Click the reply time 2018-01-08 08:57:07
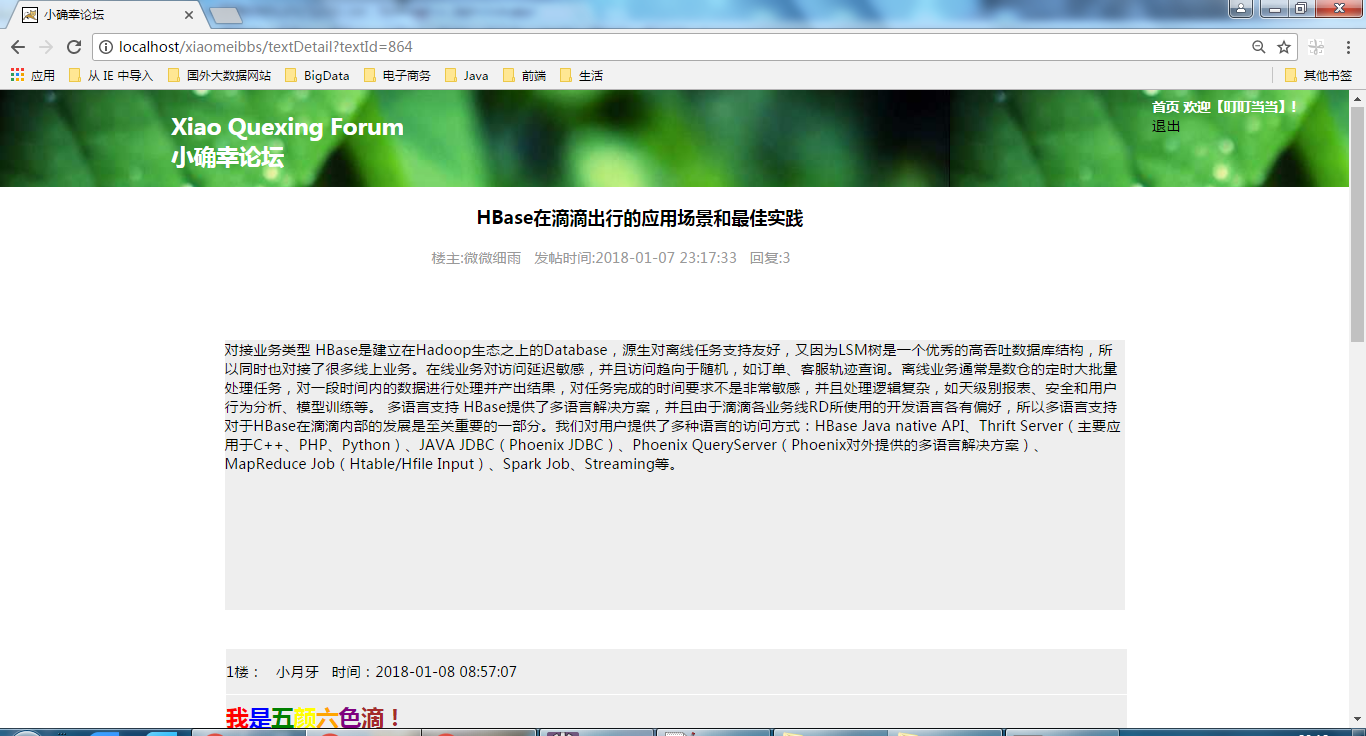 (446, 672)
